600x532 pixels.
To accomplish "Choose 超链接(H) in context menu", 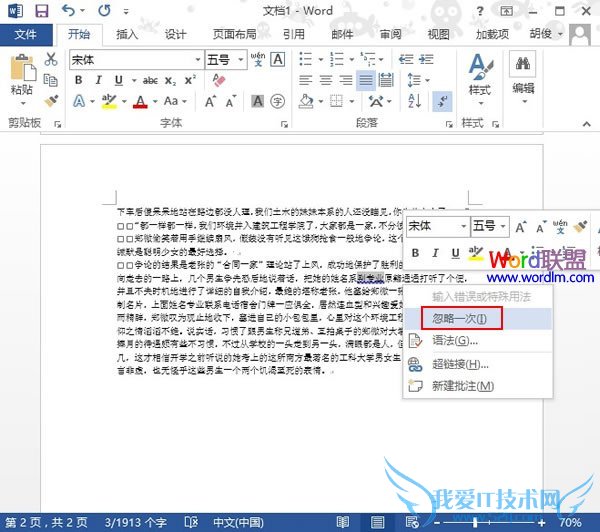I will tap(478, 364).
